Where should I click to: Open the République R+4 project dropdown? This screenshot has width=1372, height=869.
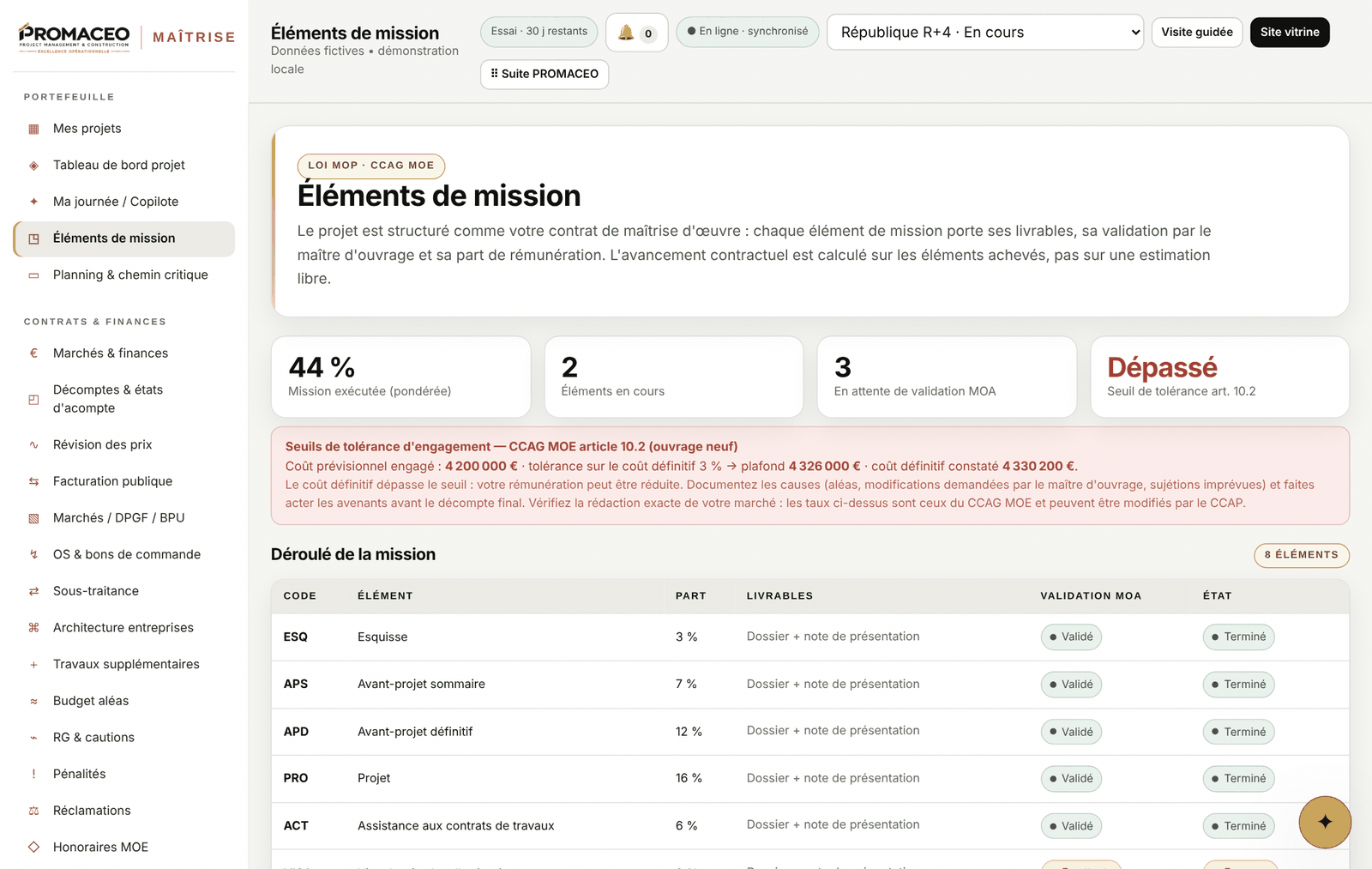(x=985, y=33)
